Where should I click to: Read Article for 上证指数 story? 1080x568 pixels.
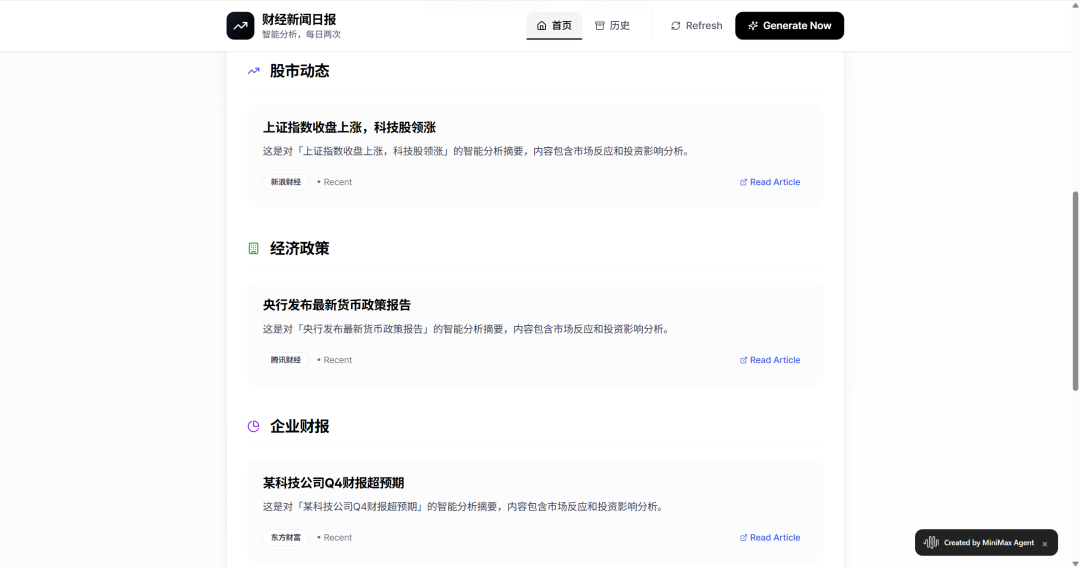coord(770,182)
